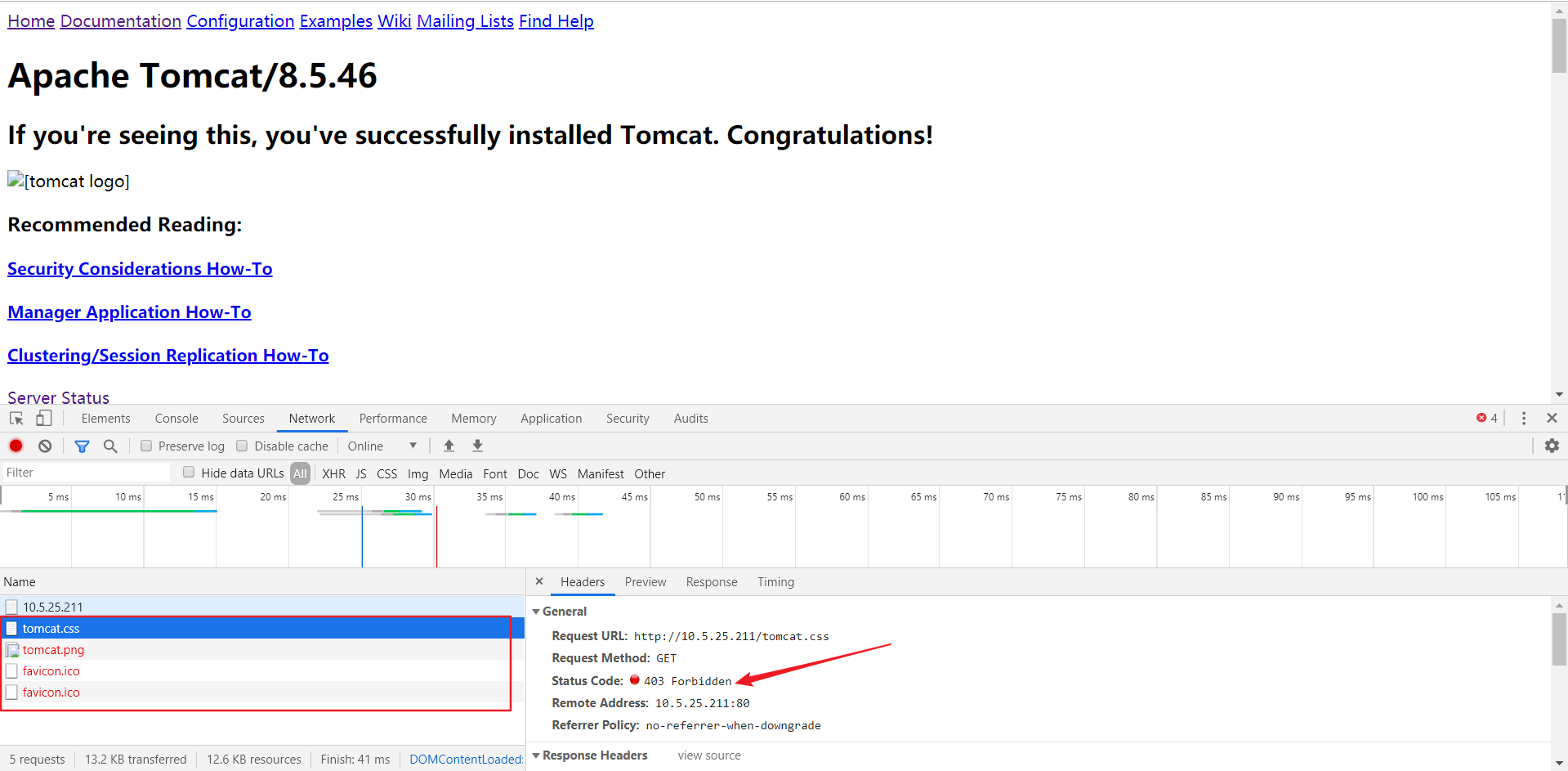This screenshot has width=1568, height=771.
Task: Filter requests by Img
Action: click(418, 473)
